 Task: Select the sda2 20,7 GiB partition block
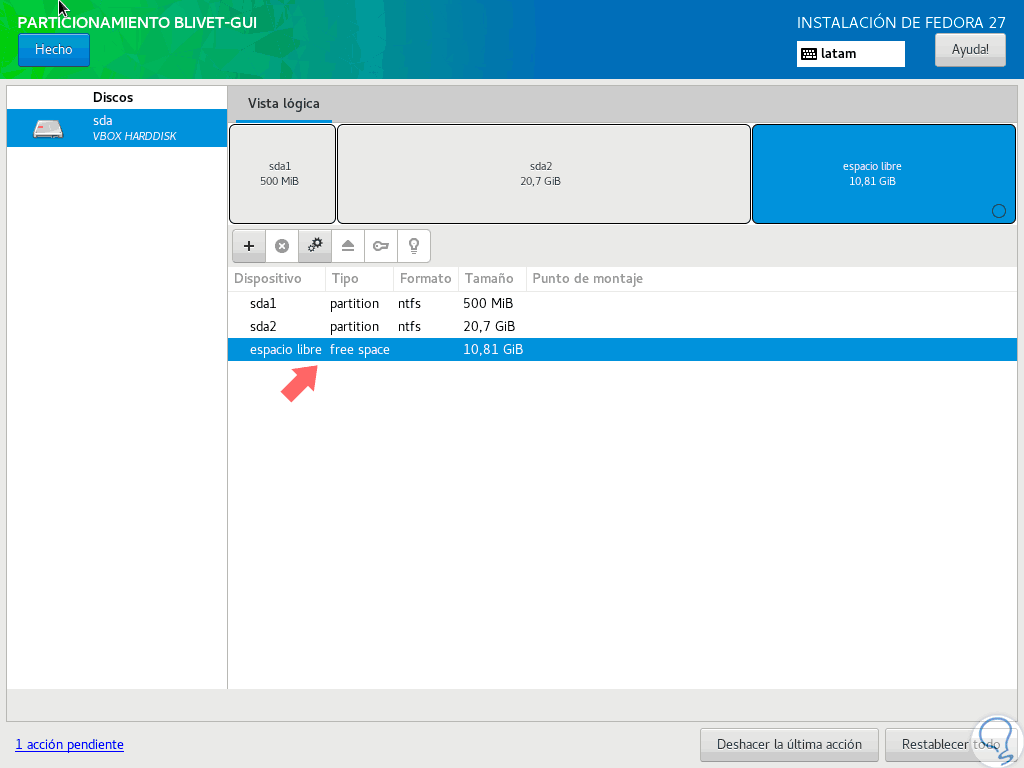pyautogui.click(x=543, y=174)
